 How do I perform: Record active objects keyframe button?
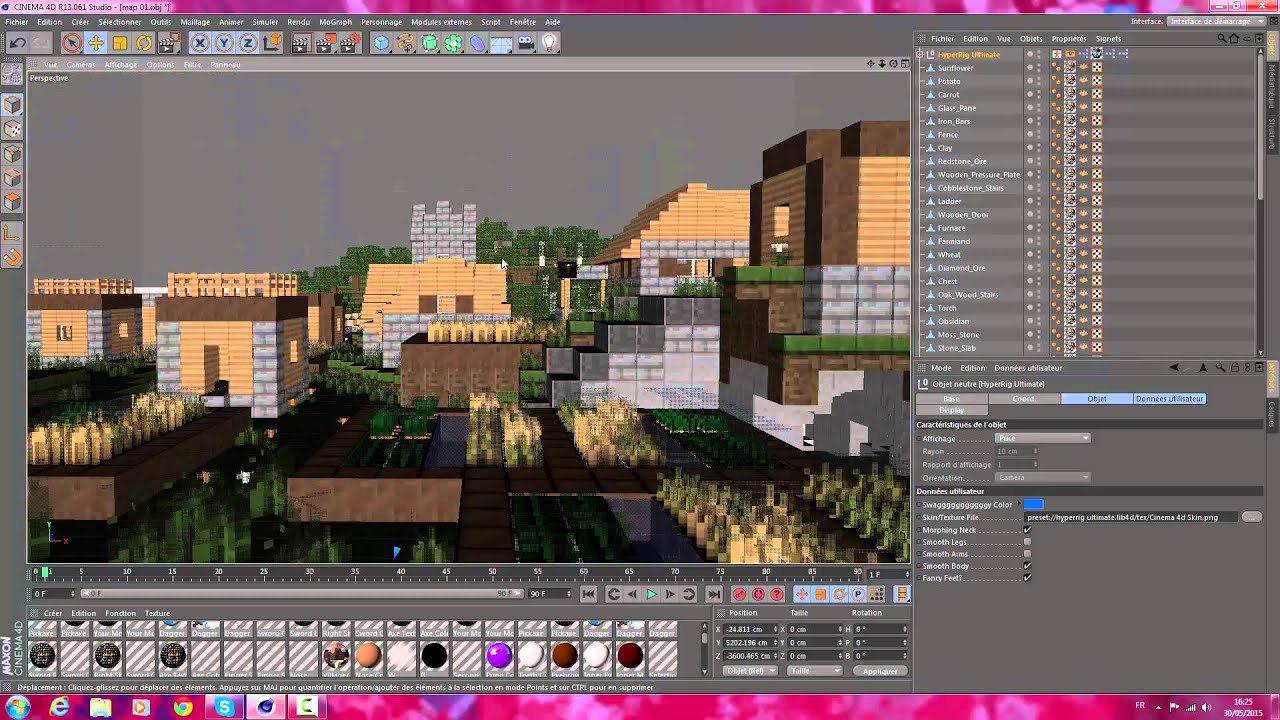tap(740, 594)
